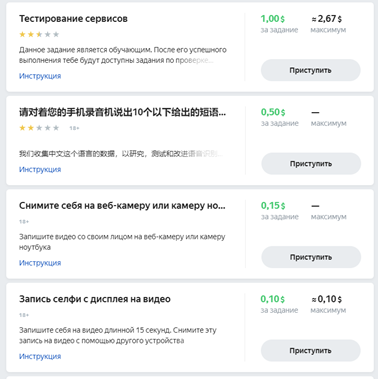Select the Запись селфи с дисплея на видео title
The image size is (378, 379).
[x=95, y=299]
